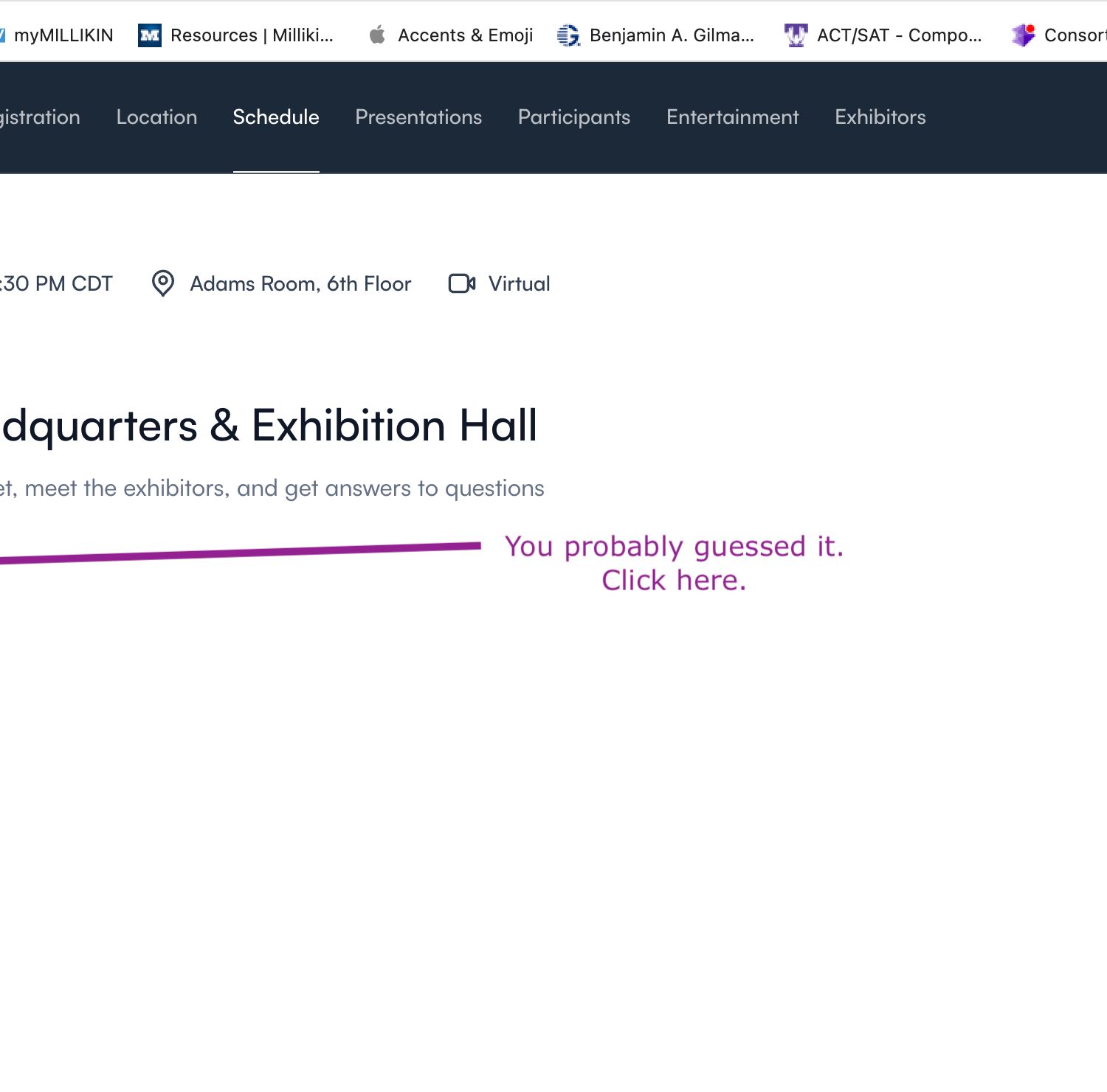1107x1092 pixels.
Task: Switch to the Presentations tab
Action: point(418,117)
